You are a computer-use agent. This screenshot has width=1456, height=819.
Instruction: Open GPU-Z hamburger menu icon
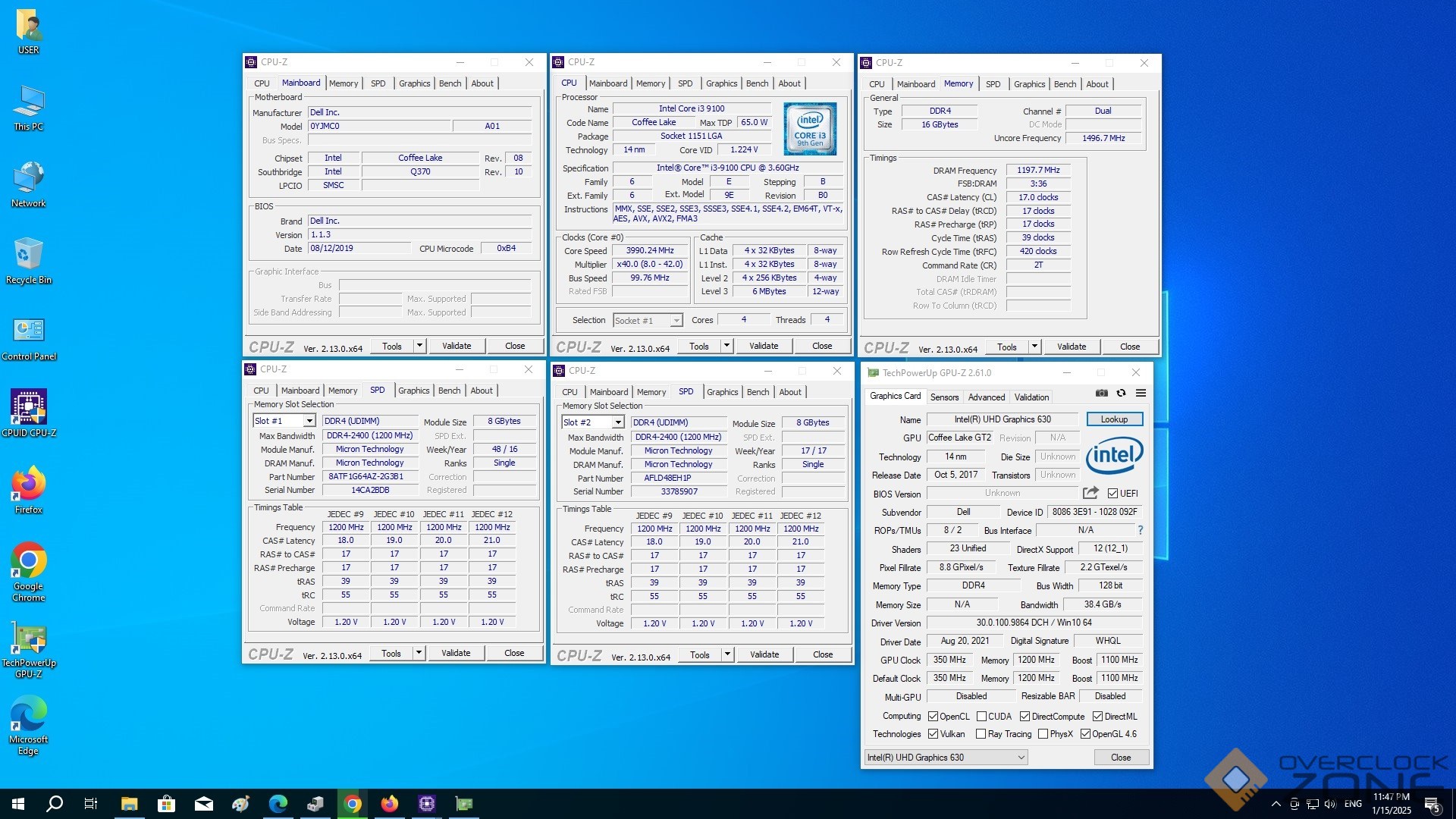pos(1141,393)
